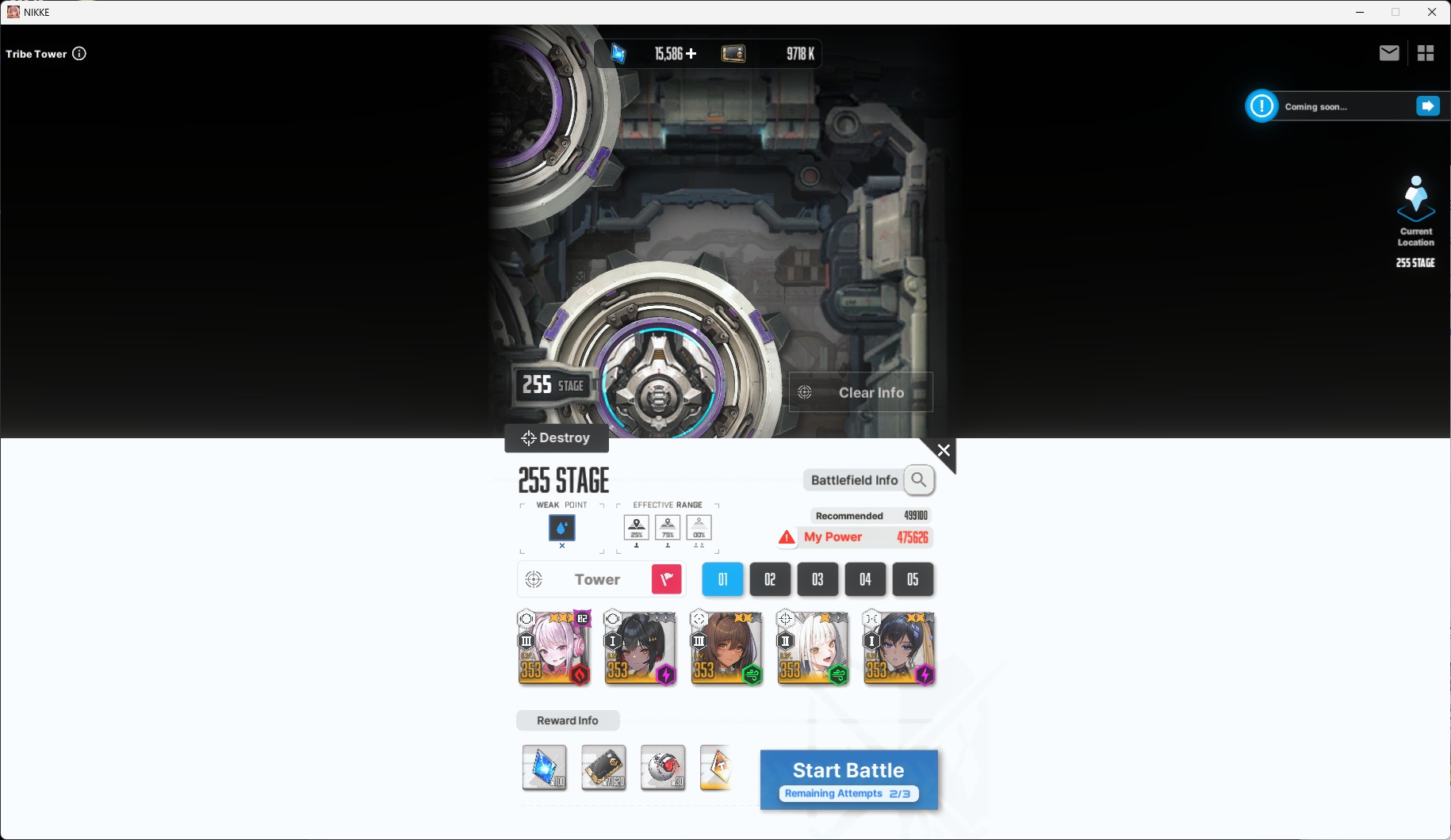Click the Destroy tab label
Viewport: 1451px width, 840px height.
pos(557,438)
